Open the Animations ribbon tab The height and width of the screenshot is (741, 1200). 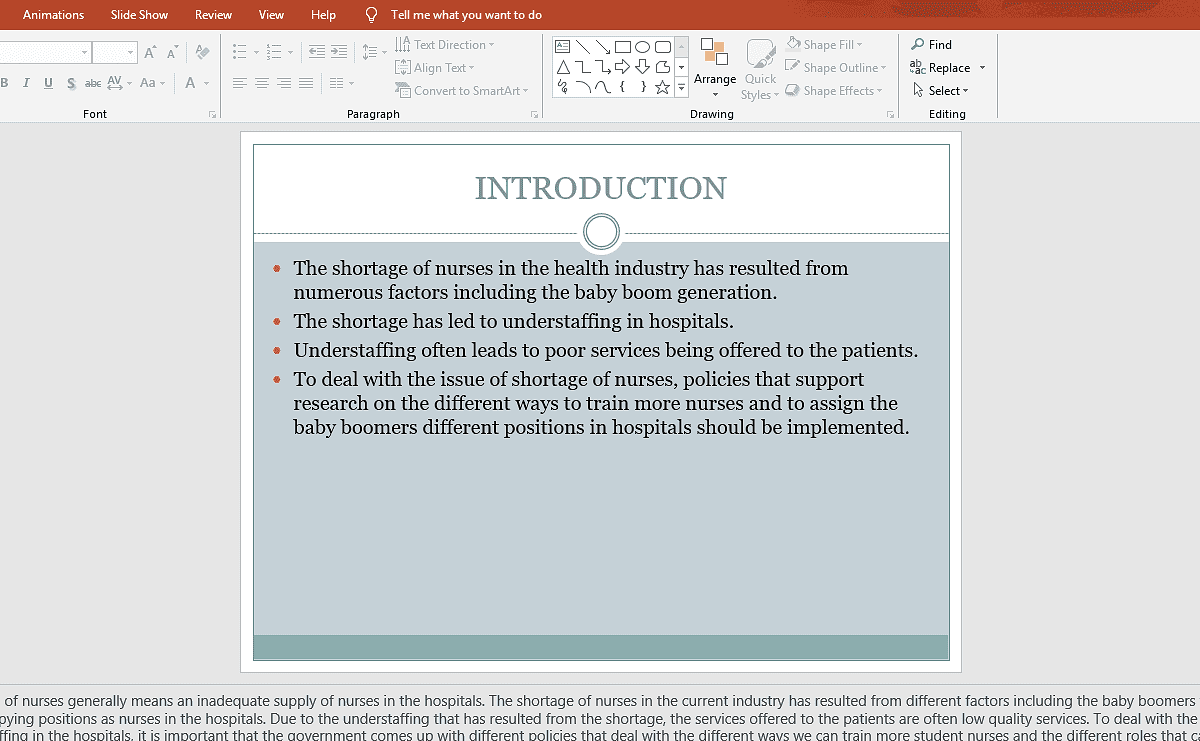click(x=54, y=15)
